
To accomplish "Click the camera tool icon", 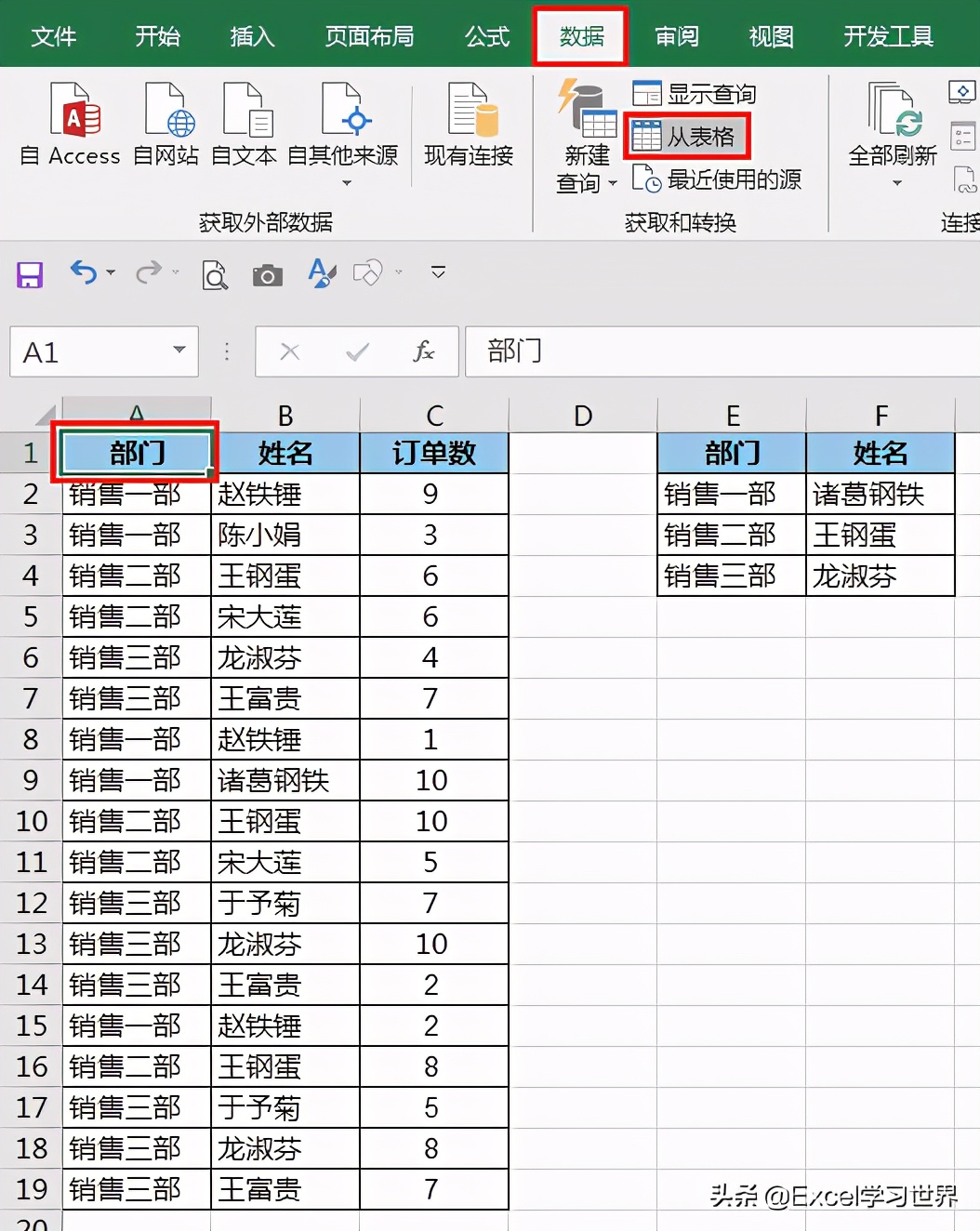I will pos(268,275).
